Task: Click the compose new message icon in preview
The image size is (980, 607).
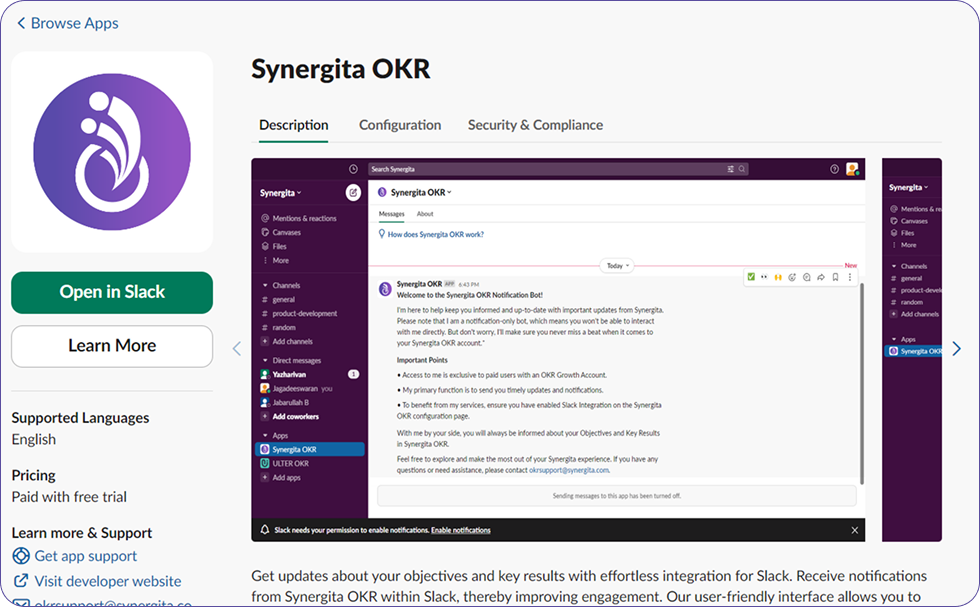Action: 353,192
